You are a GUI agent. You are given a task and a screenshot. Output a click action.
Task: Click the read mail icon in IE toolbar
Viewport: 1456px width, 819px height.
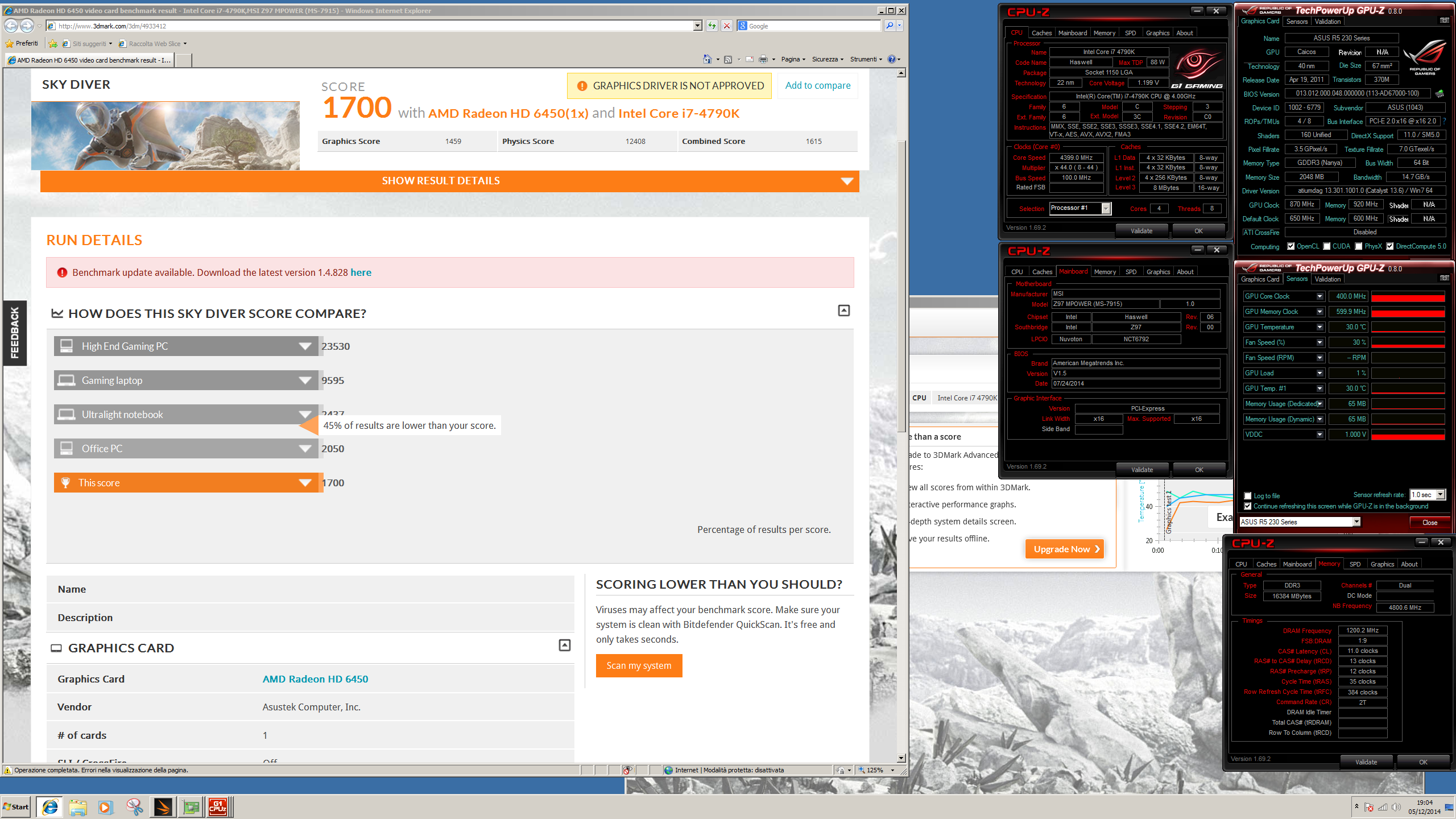click(749, 59)
